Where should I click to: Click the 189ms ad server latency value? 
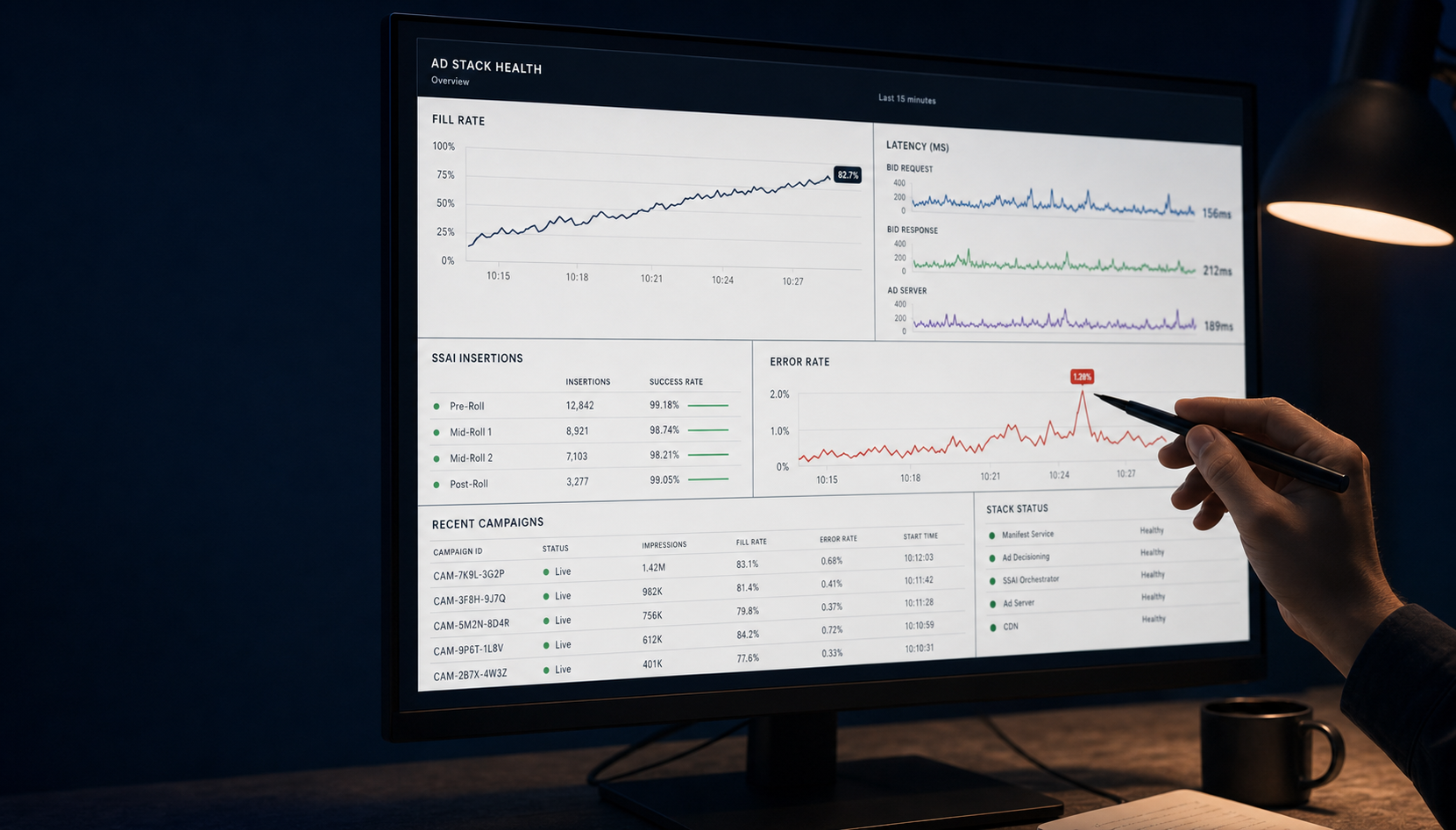pyautogui.click(x=1218, y=326)
